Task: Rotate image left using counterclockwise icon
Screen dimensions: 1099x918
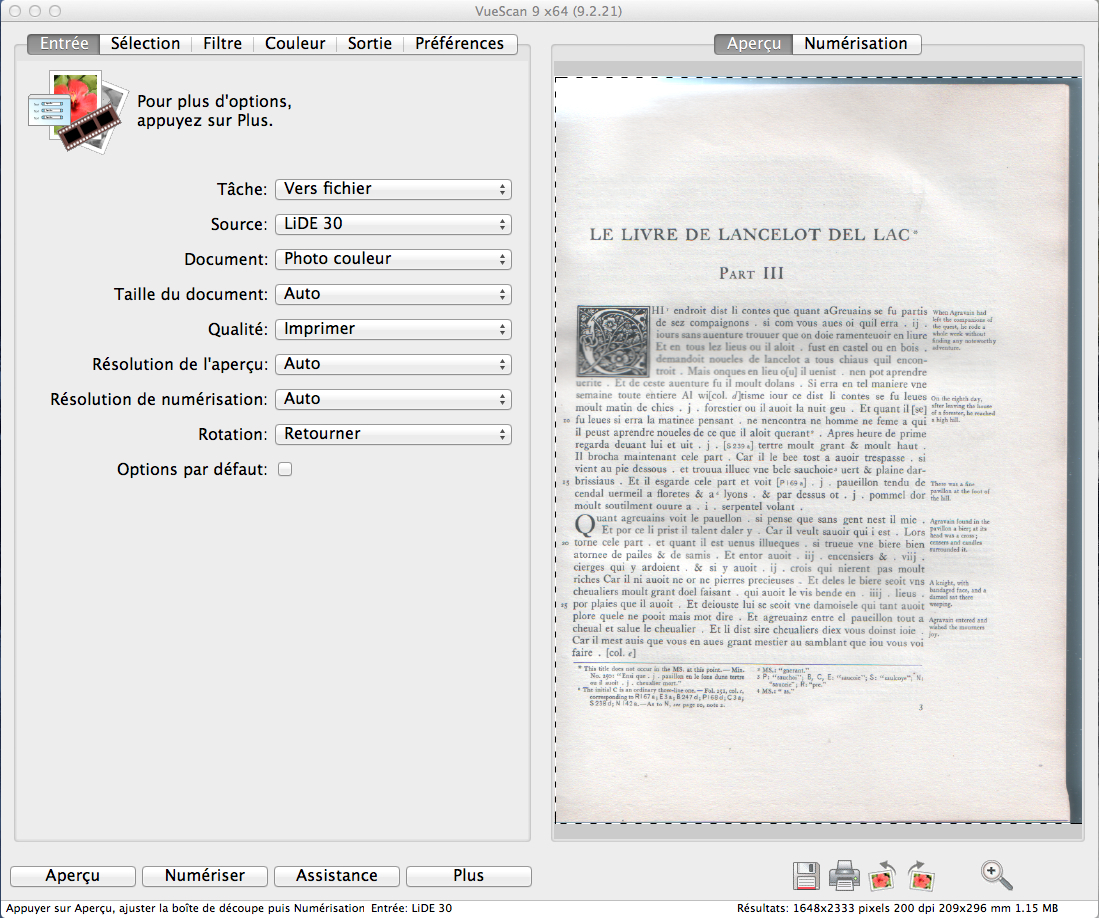Action: (882, 876)
